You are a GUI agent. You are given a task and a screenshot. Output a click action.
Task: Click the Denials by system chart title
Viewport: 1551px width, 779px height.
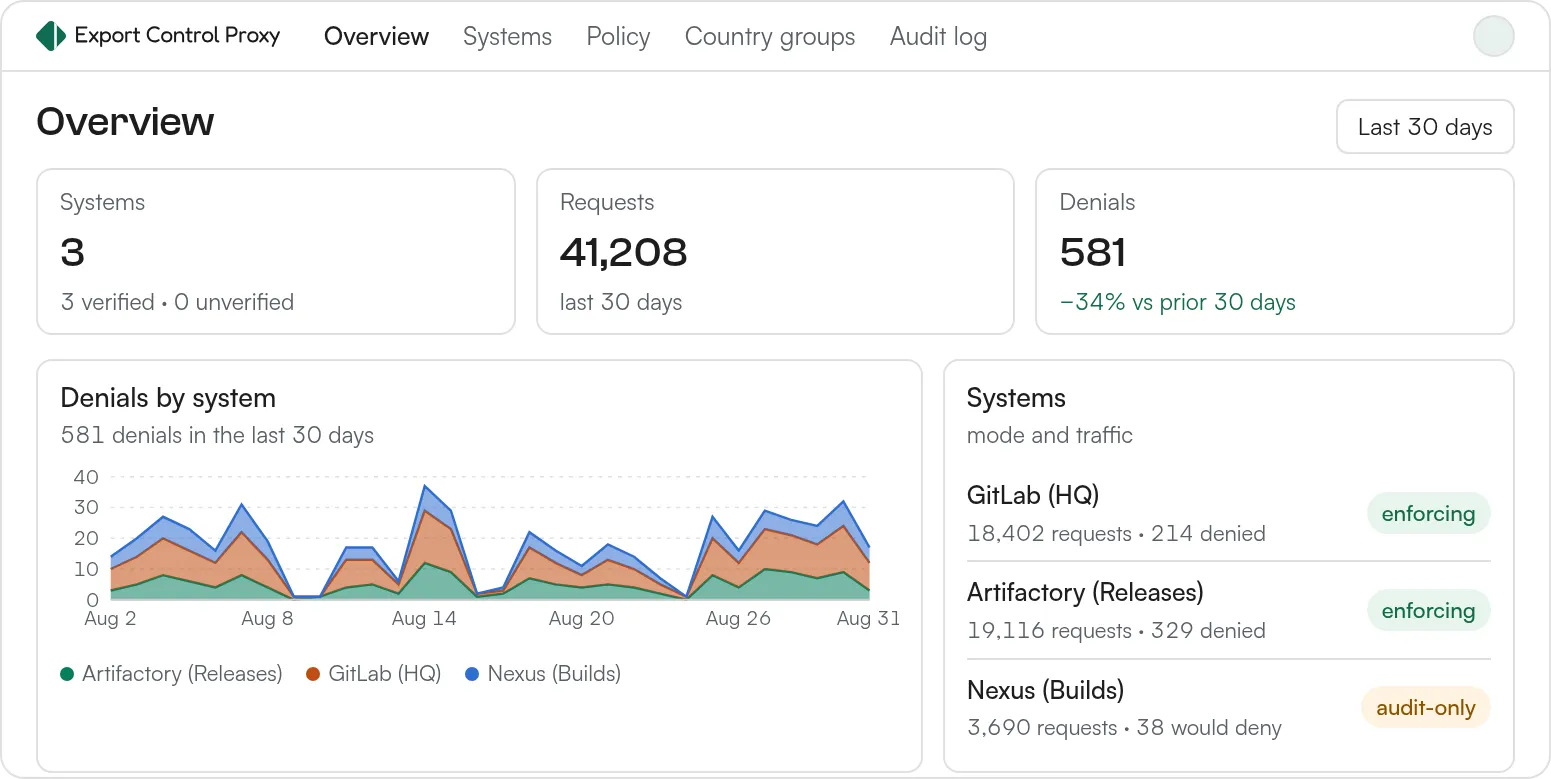(168, 398)
